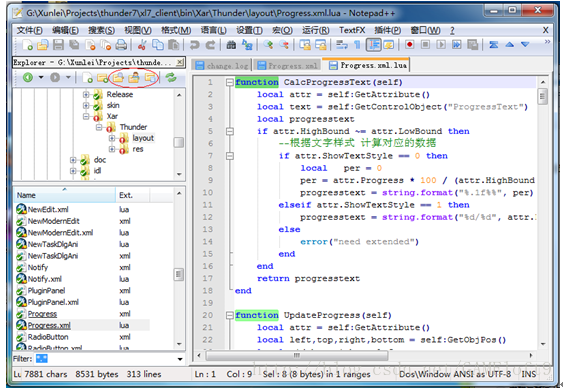Switch to the Progress.xml tab
Screen dimensions: 563x389
click(x=287, y=66)
